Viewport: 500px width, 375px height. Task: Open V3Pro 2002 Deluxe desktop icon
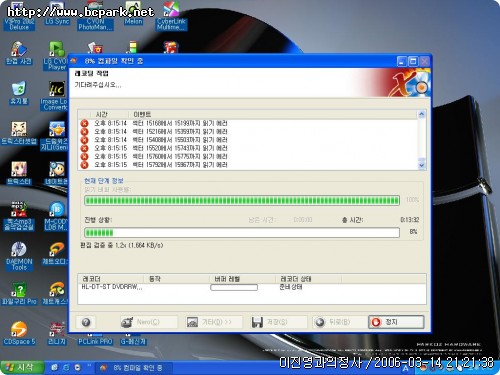[19, 17]
